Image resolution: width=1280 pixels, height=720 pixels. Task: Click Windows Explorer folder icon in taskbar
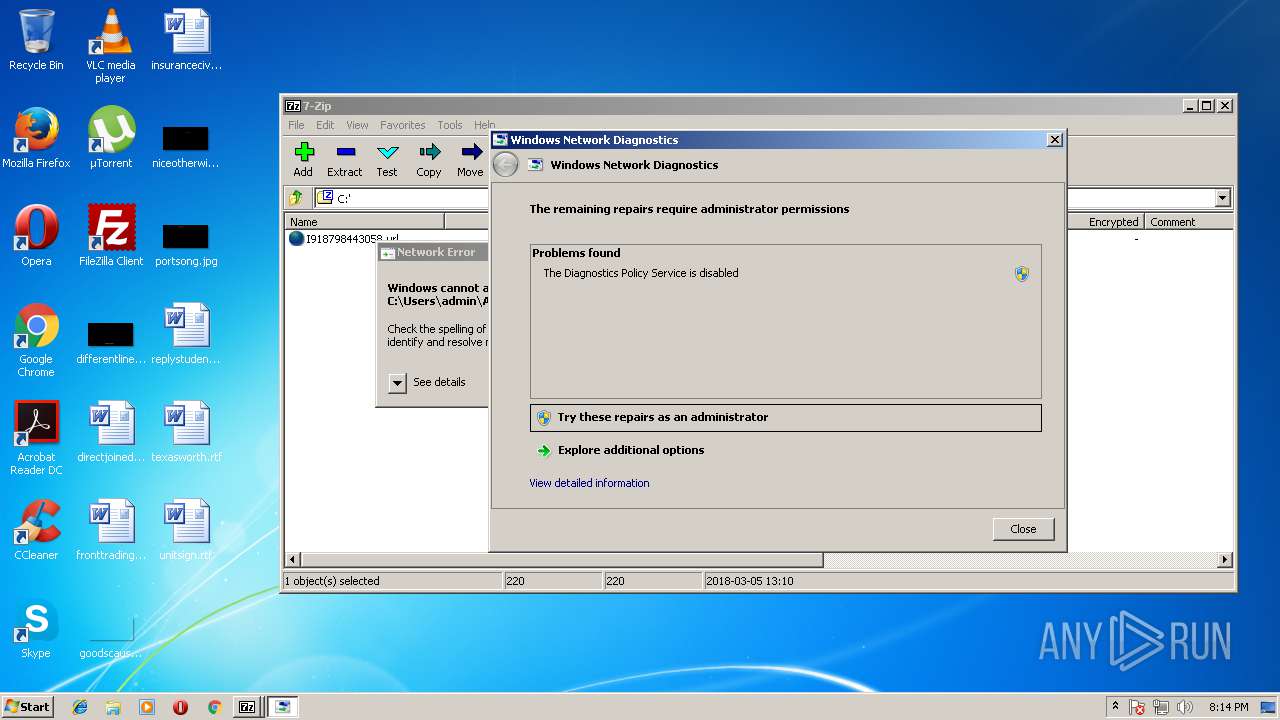113,707
